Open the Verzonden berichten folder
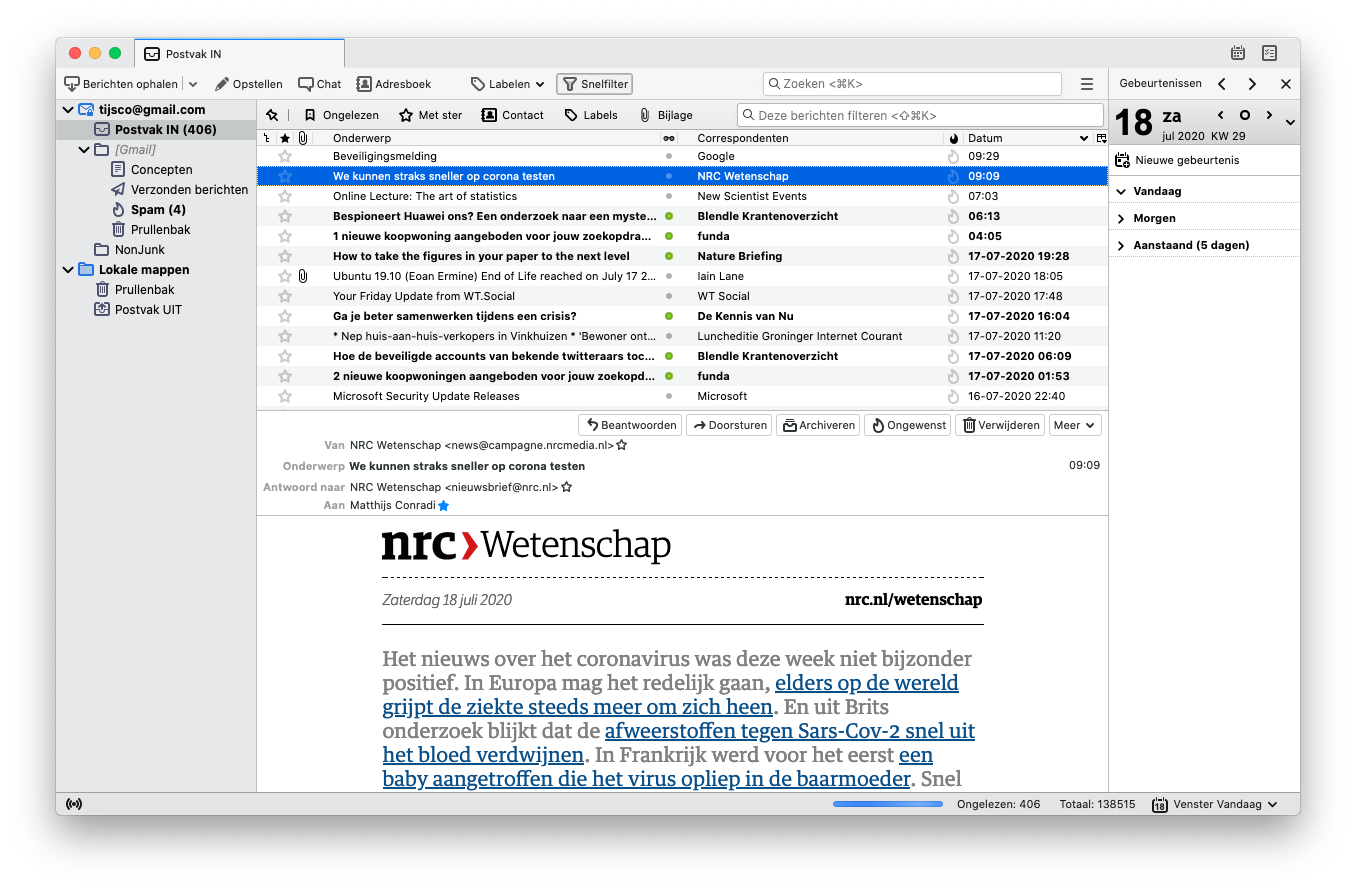 (189, 190)
